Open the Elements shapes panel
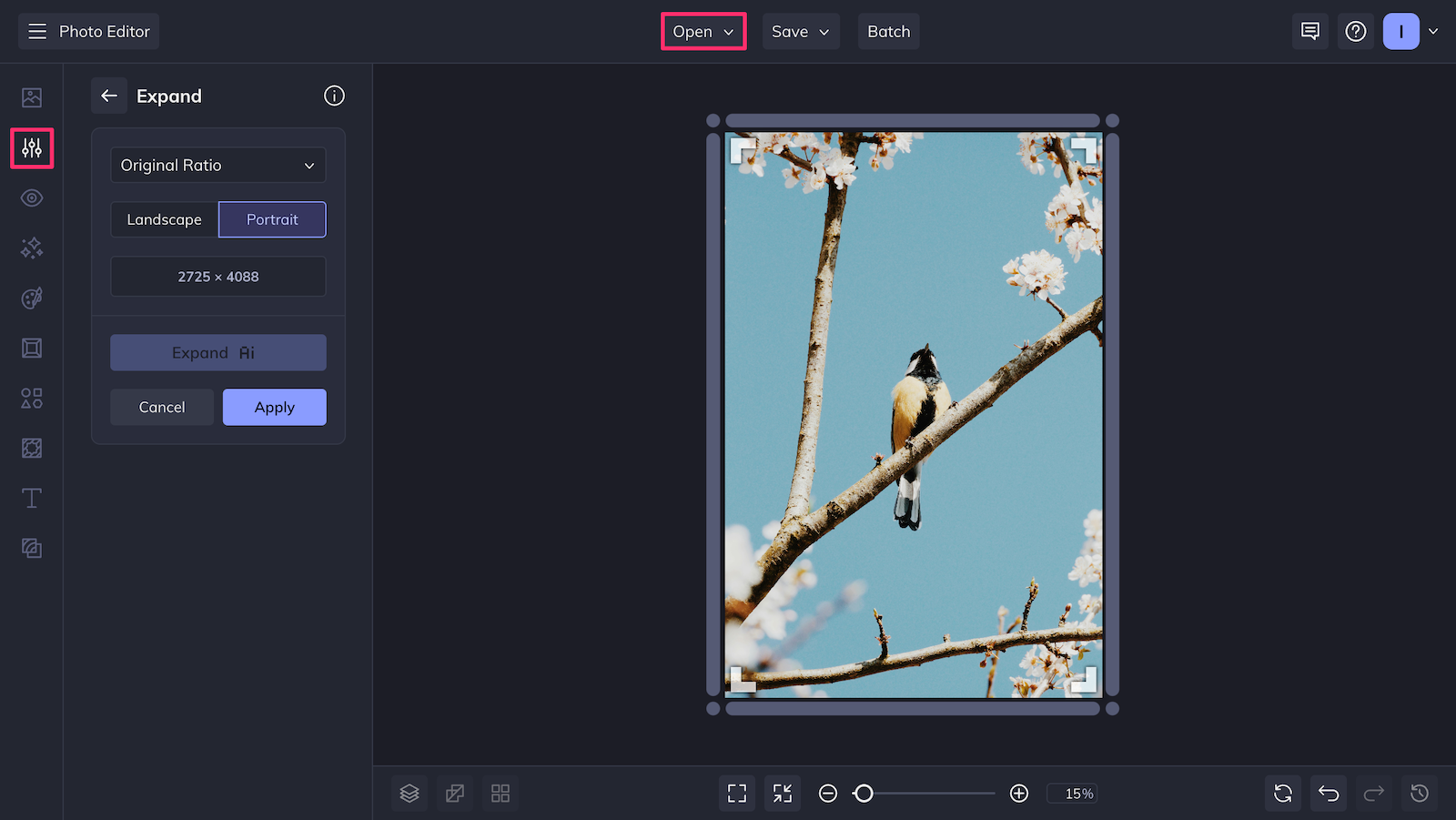 32,398
